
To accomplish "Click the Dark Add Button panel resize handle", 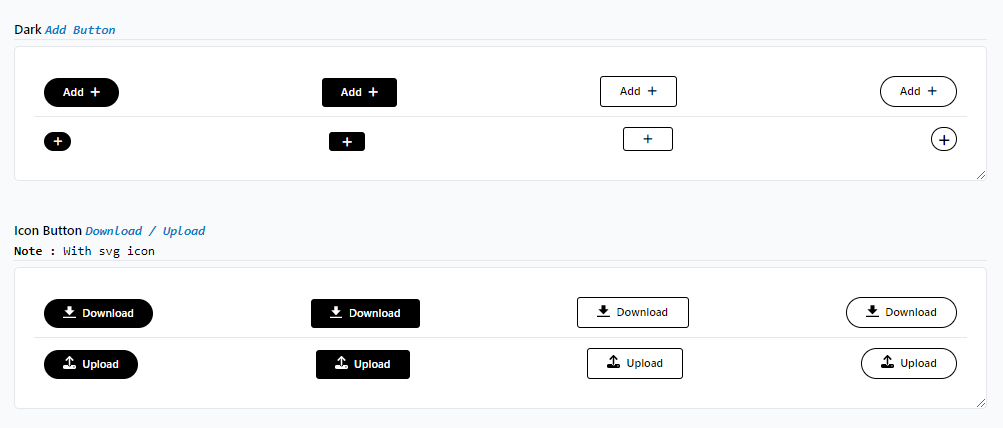I will tap(980, 174).
